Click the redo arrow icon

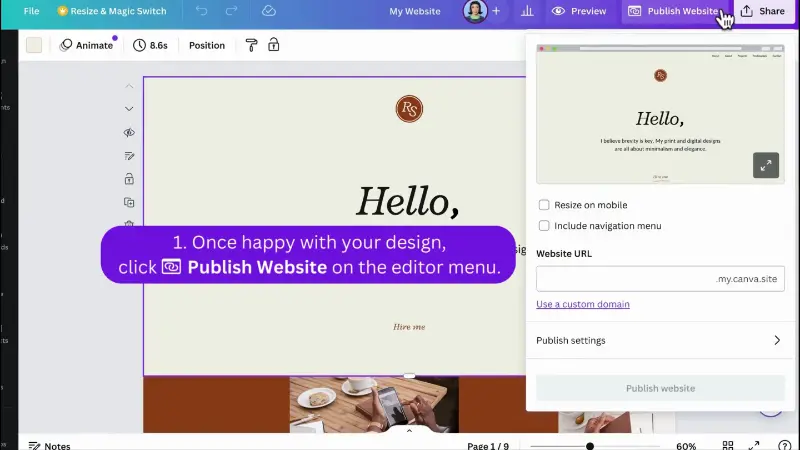pyautogui.click(x=232, y=11)
